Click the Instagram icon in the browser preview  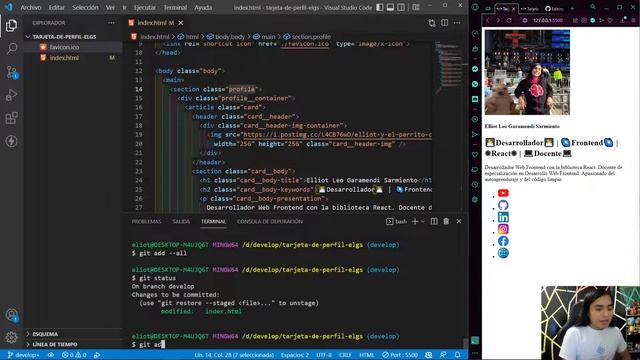503,229
